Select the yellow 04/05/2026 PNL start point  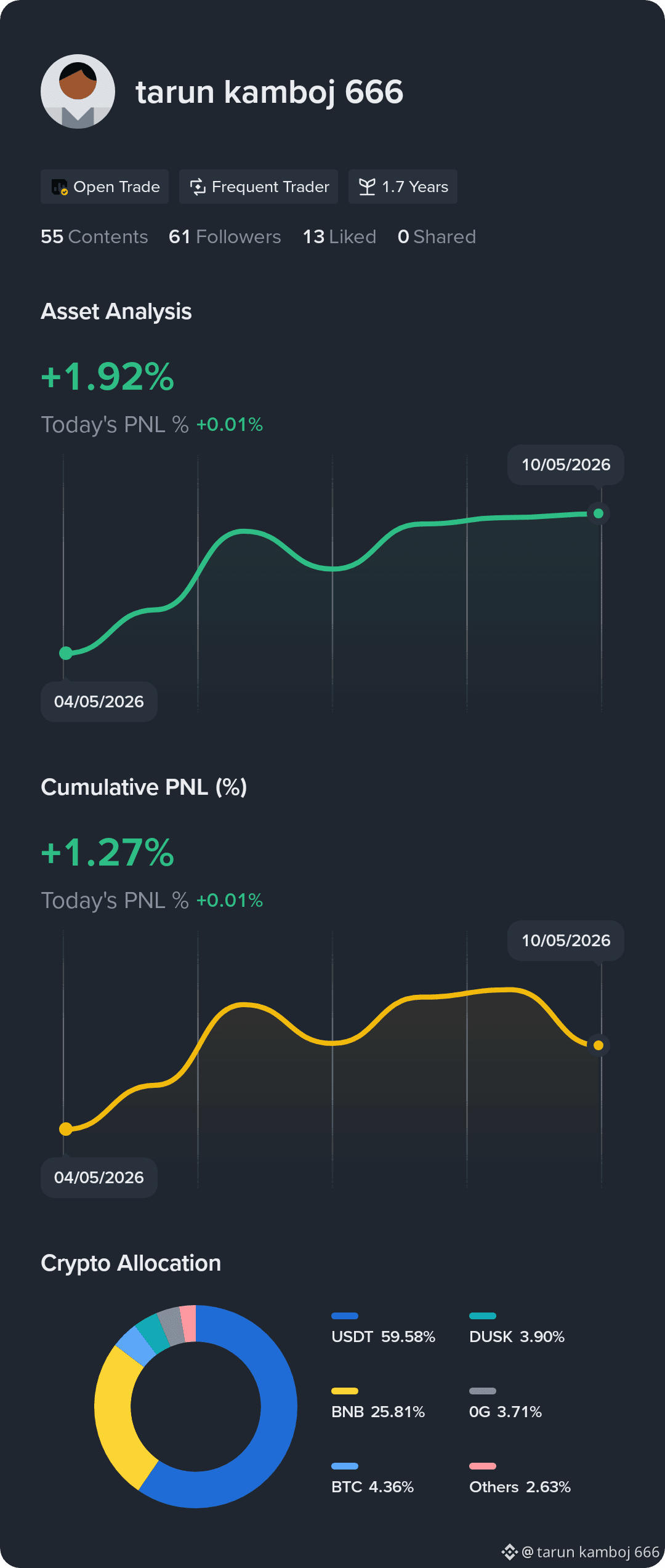pos(66,1129)
